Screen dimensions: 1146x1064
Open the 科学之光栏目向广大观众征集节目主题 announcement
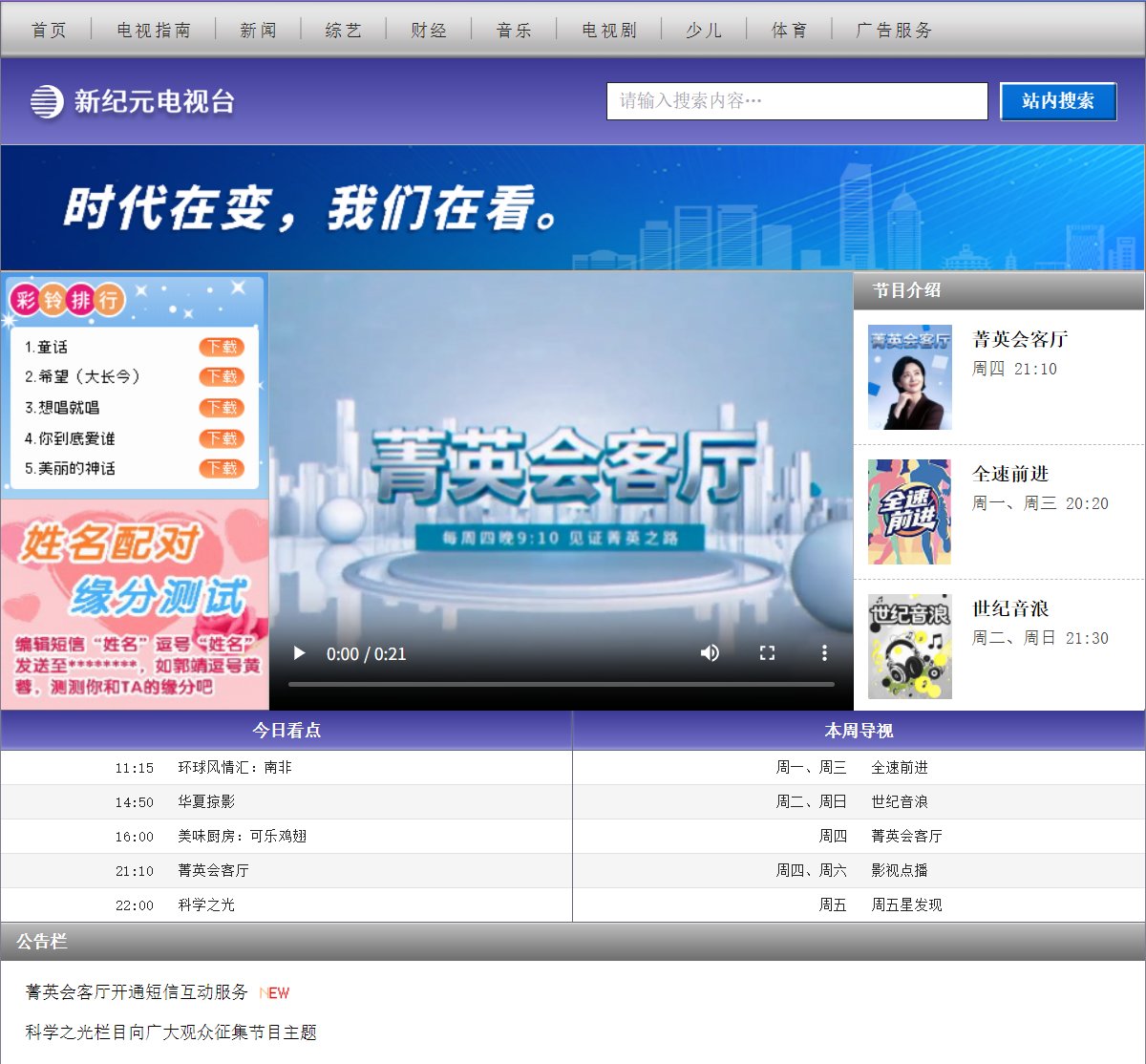click(x=171, y=1032)
